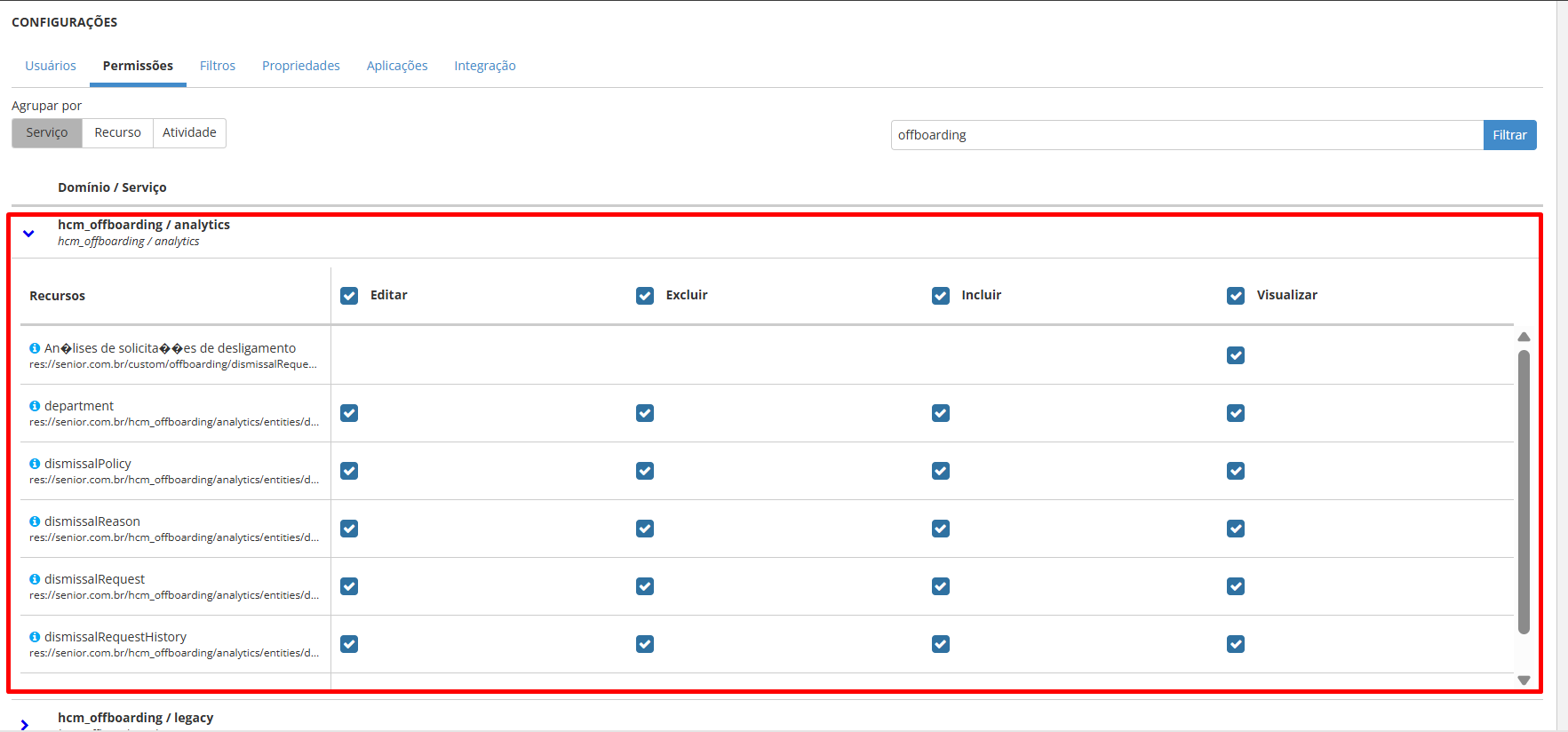Image resolution: width=1568 pixels, height=732 pixels.
Task: Open the Aplicações tab
Action: pyautogui.click(x=397, y=66)
